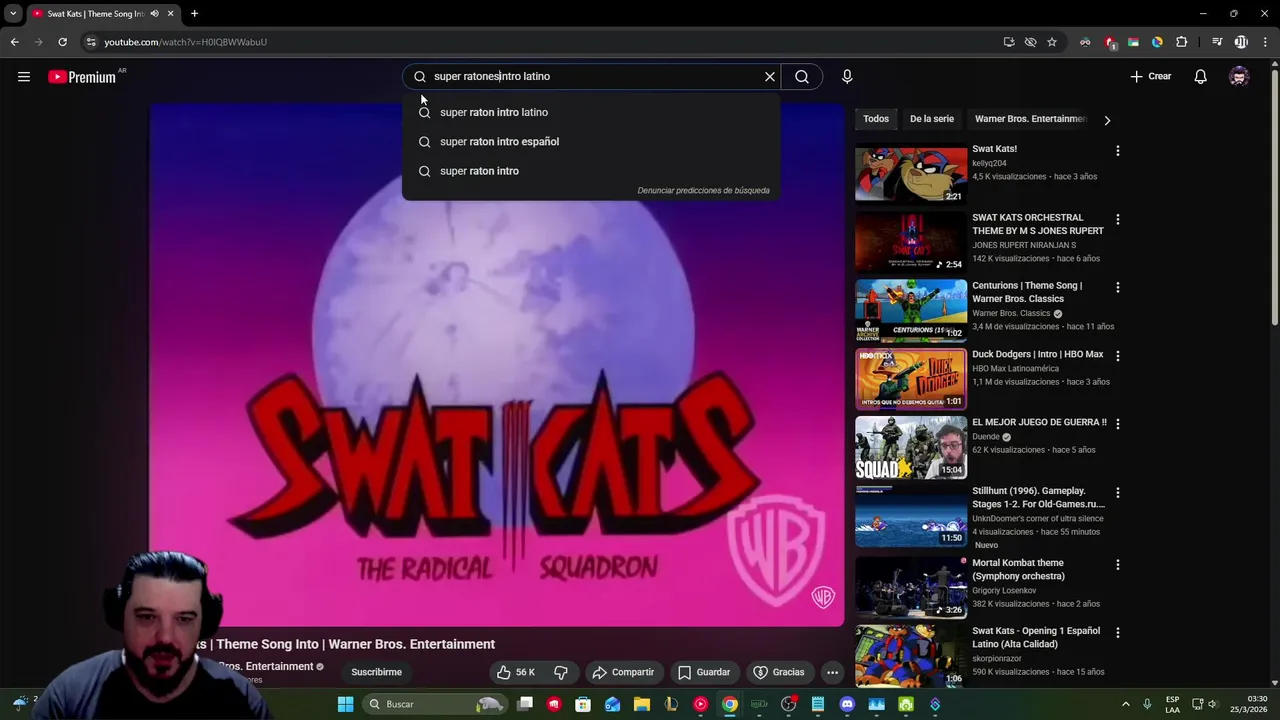Open 'Denunciar predicciones de búsqueda' link
This screenshot has width=1280, height=720.
[703, 190]
